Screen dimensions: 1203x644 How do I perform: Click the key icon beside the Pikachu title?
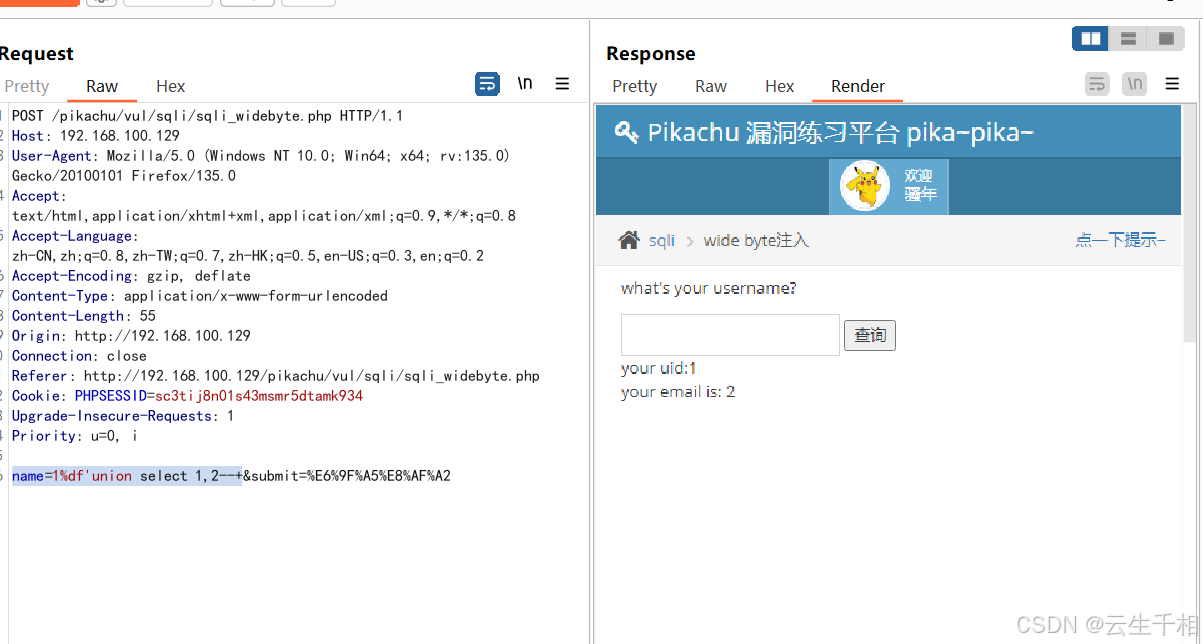coord(627,132)
